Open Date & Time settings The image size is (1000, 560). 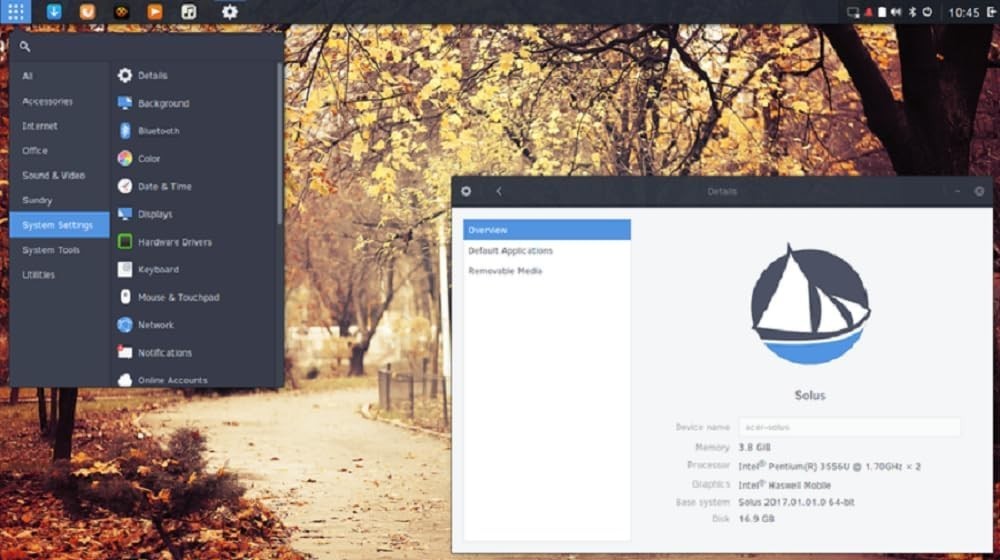pos(195,186)
